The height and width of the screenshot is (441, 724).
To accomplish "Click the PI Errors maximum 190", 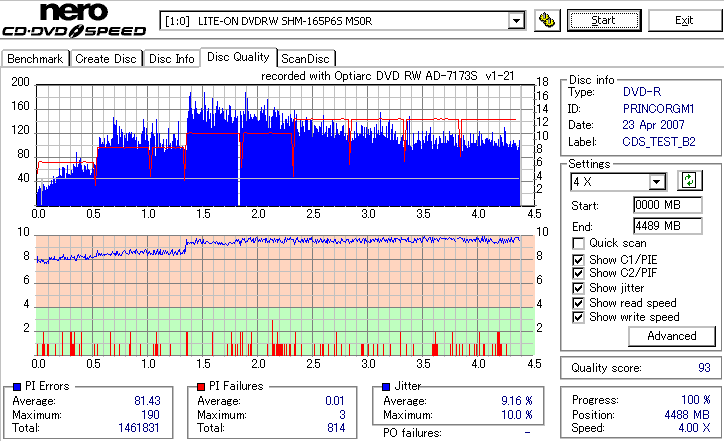I will (x=150, y=415).
